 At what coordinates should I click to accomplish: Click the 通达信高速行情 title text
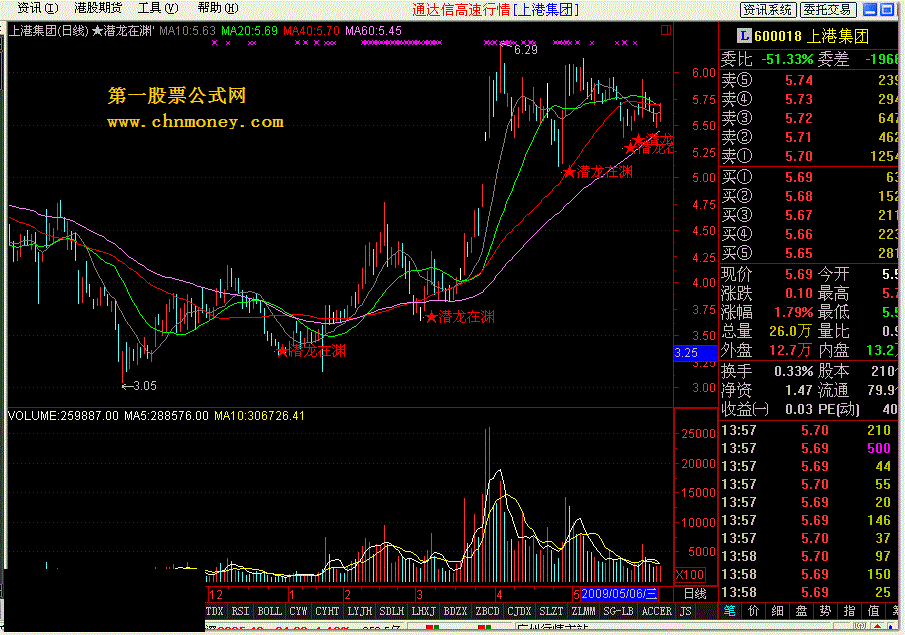461,9
